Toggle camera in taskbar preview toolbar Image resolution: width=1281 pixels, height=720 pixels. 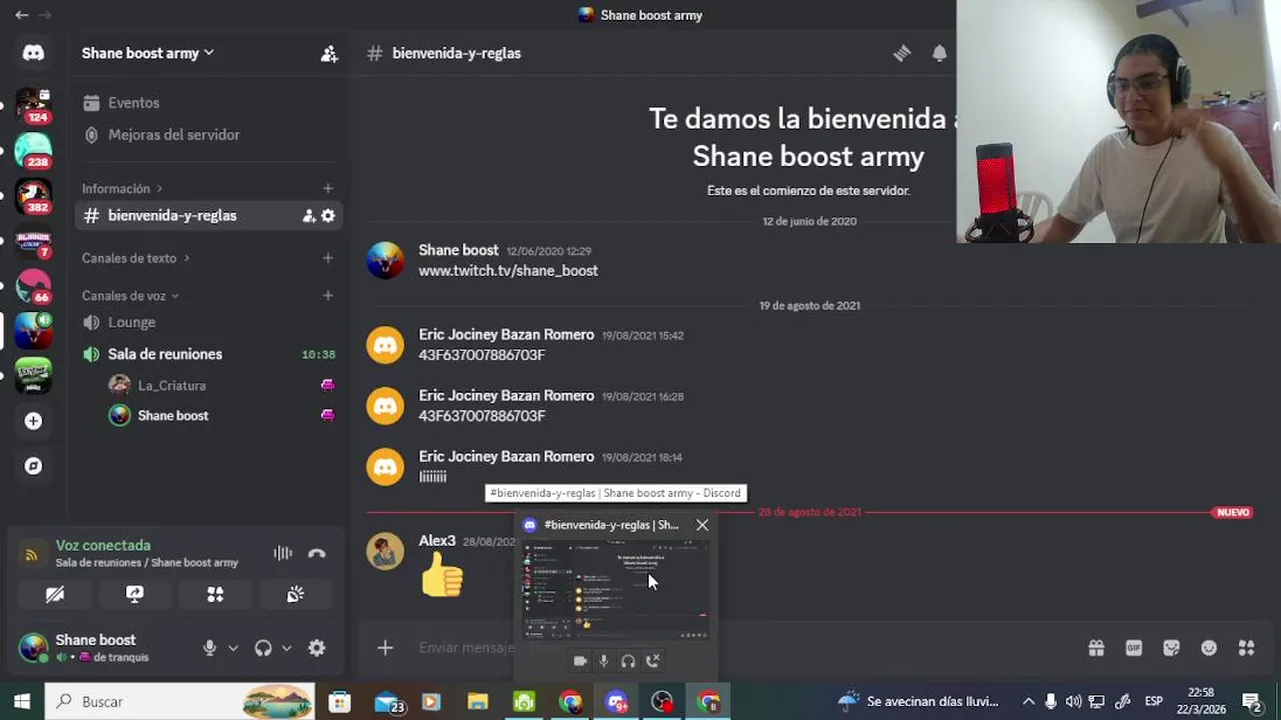[x=580, y=661]
